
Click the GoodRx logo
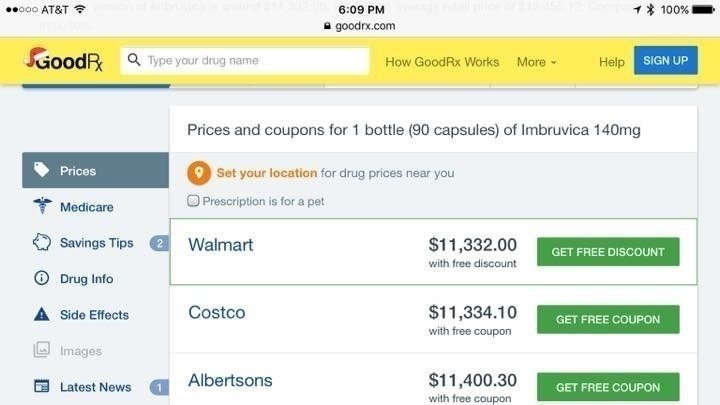62,61
